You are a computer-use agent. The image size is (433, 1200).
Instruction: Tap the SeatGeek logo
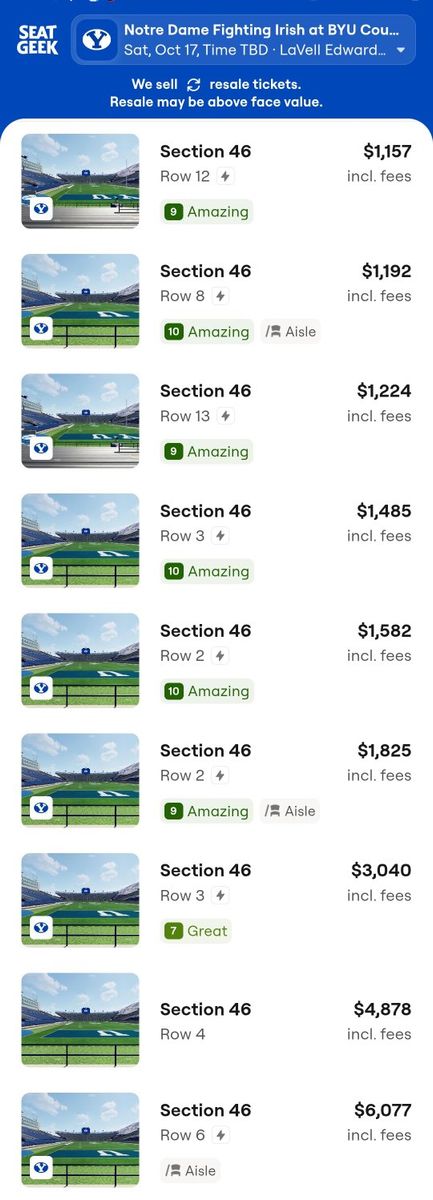tap(38, 40)
